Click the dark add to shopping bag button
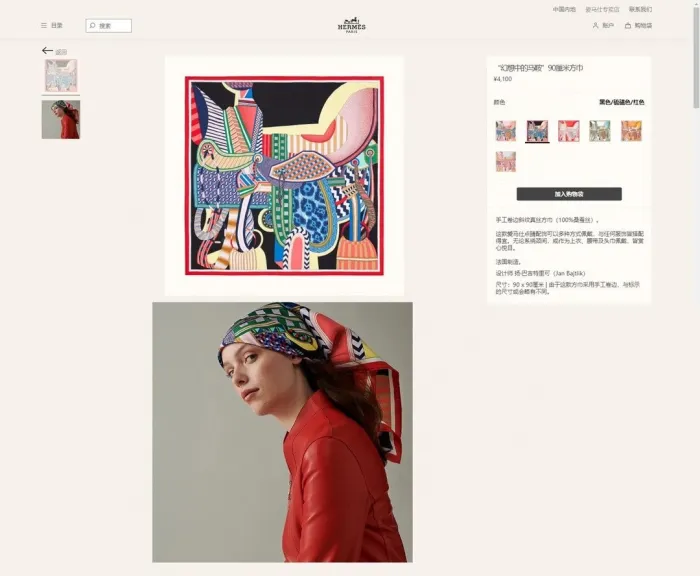Image resolution: width=700 pixels, height=576 pixels. 569,194
